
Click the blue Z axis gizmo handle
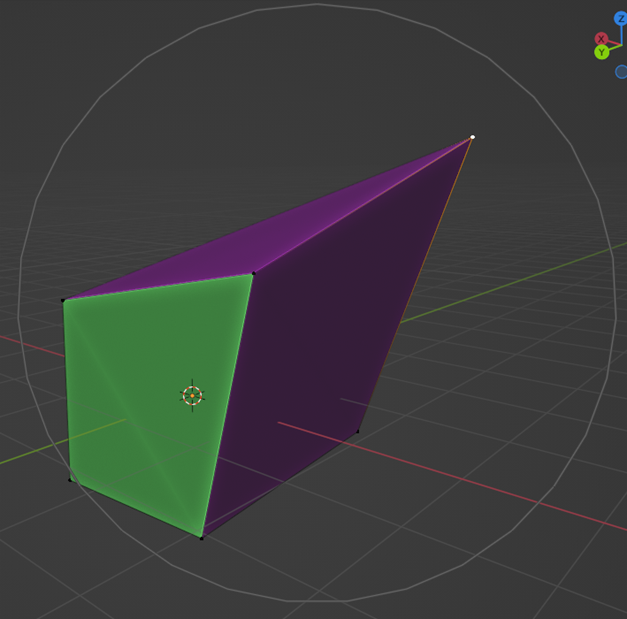click(621, 19)
